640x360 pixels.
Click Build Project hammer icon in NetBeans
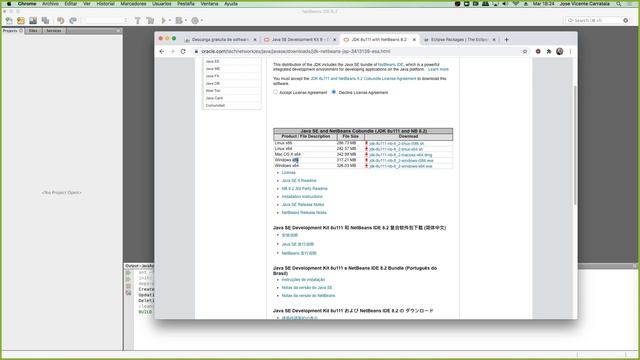point(138,20)
